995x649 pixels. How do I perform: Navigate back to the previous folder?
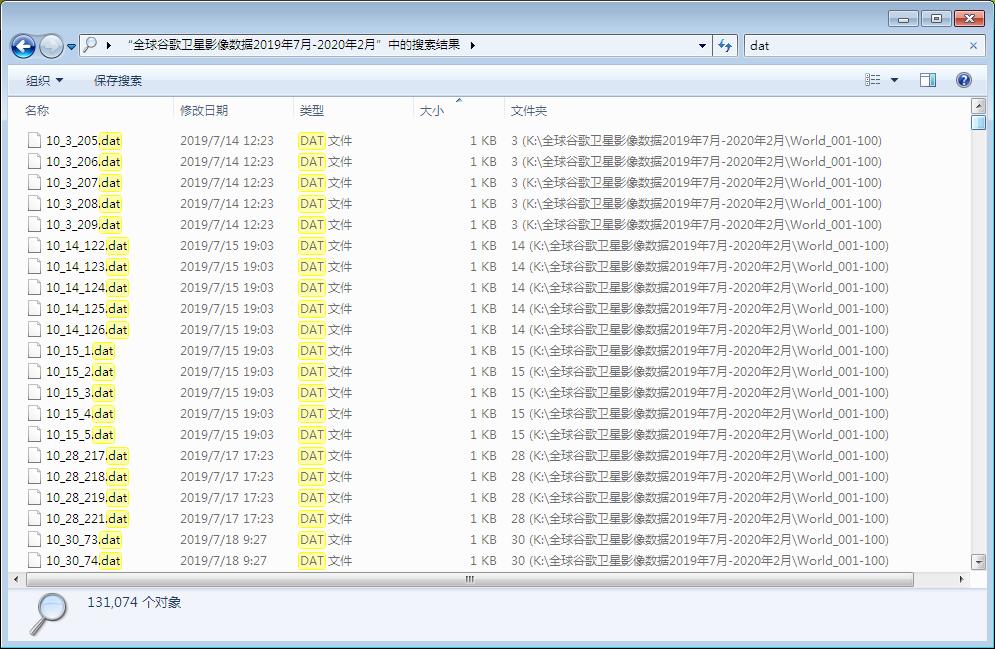(22, 46)
